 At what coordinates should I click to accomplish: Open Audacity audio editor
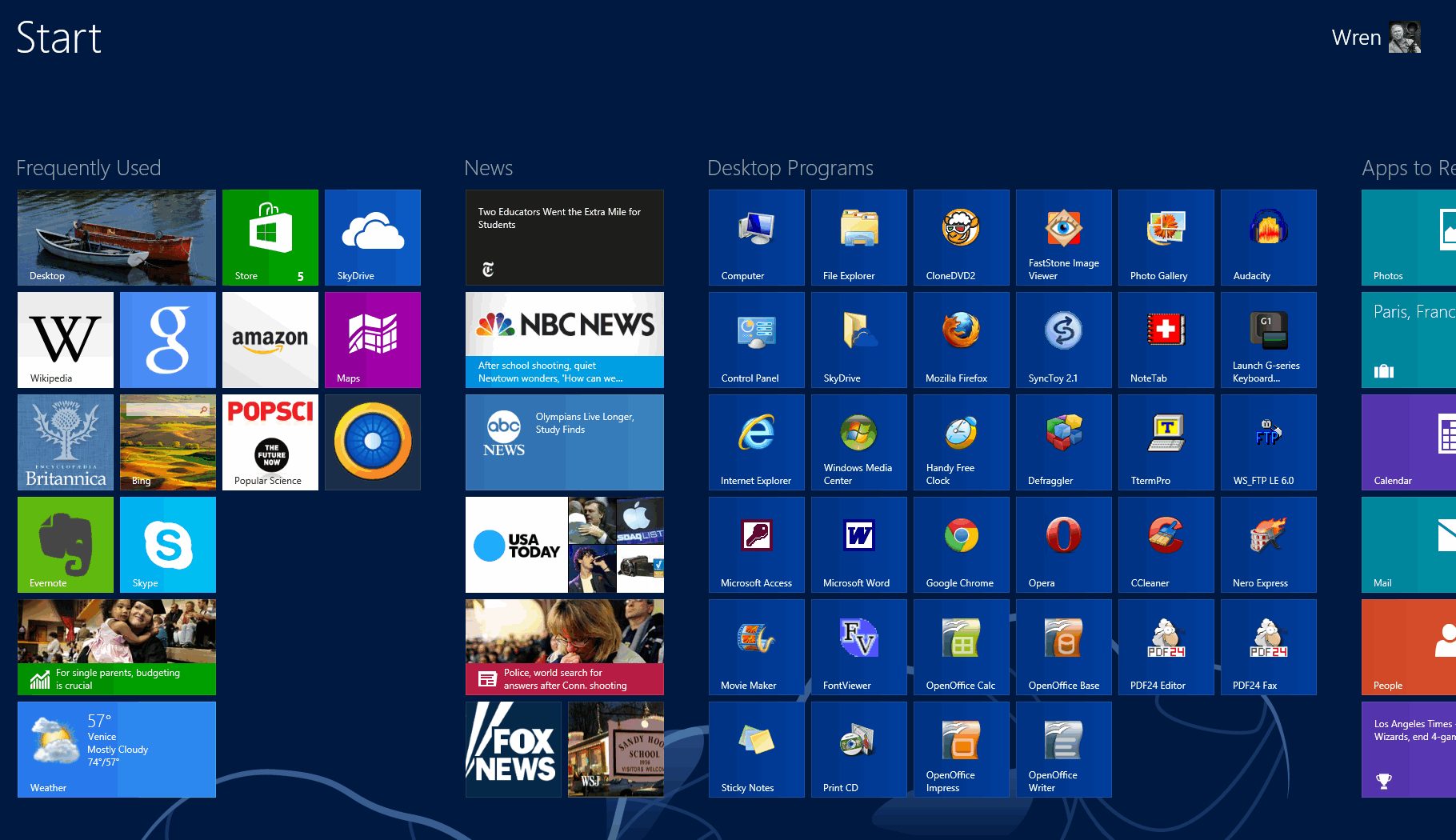(x=1269, y=238)
